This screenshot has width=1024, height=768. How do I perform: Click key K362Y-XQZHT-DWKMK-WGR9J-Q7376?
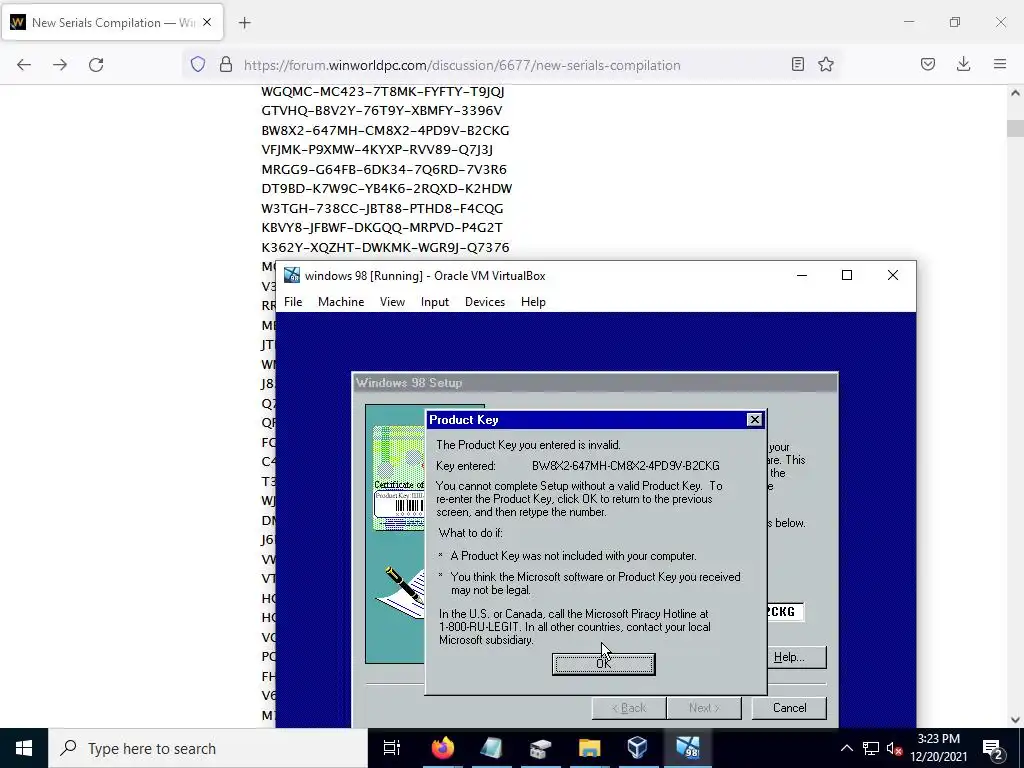[x=385, y=248]
